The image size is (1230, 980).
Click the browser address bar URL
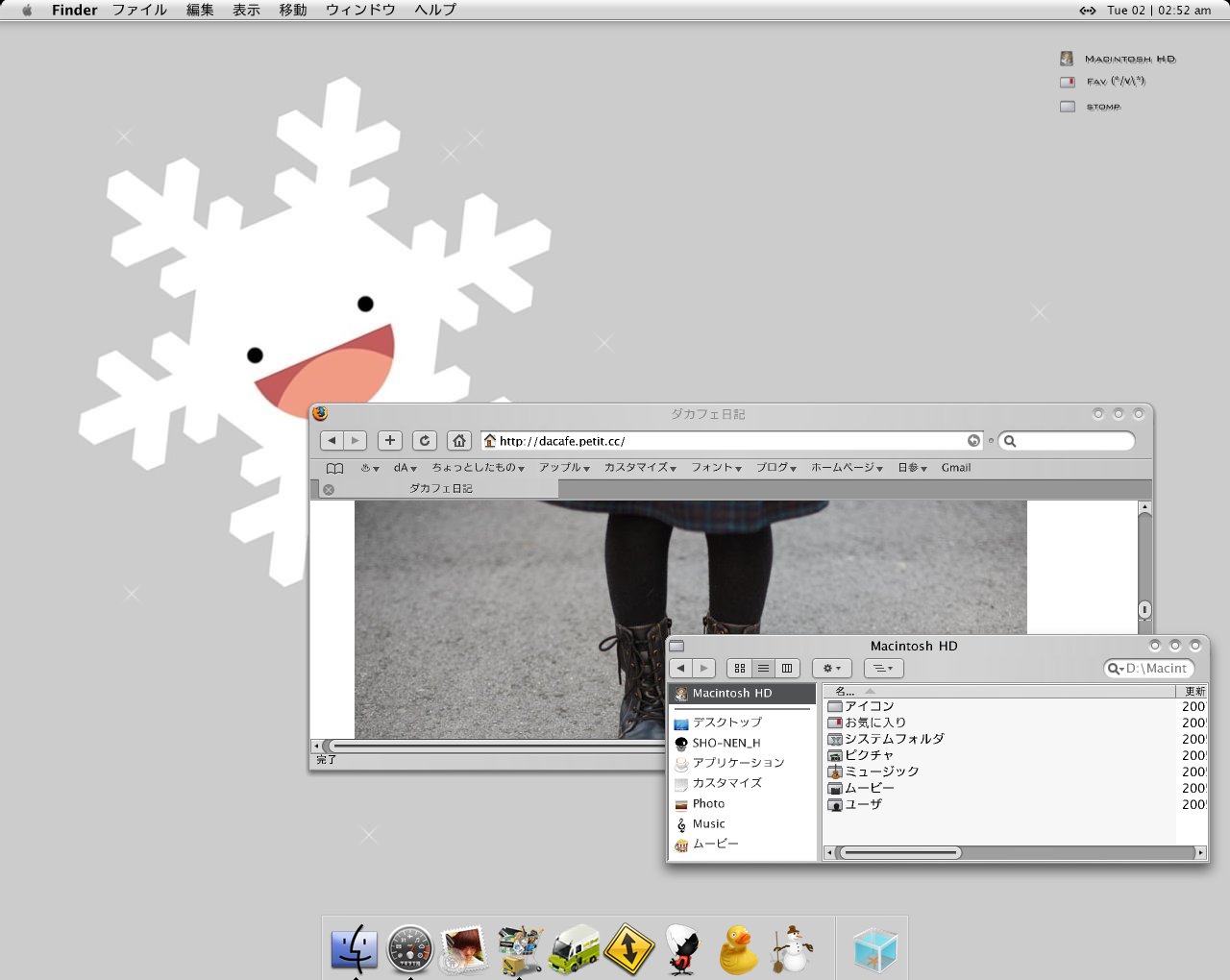coord(562,441)
